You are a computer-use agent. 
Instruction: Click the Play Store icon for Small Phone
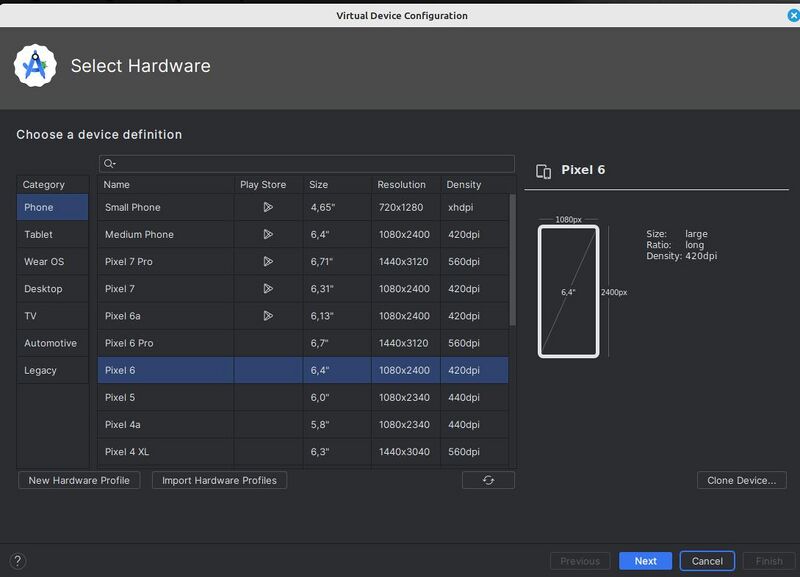[x=268, y=207]
